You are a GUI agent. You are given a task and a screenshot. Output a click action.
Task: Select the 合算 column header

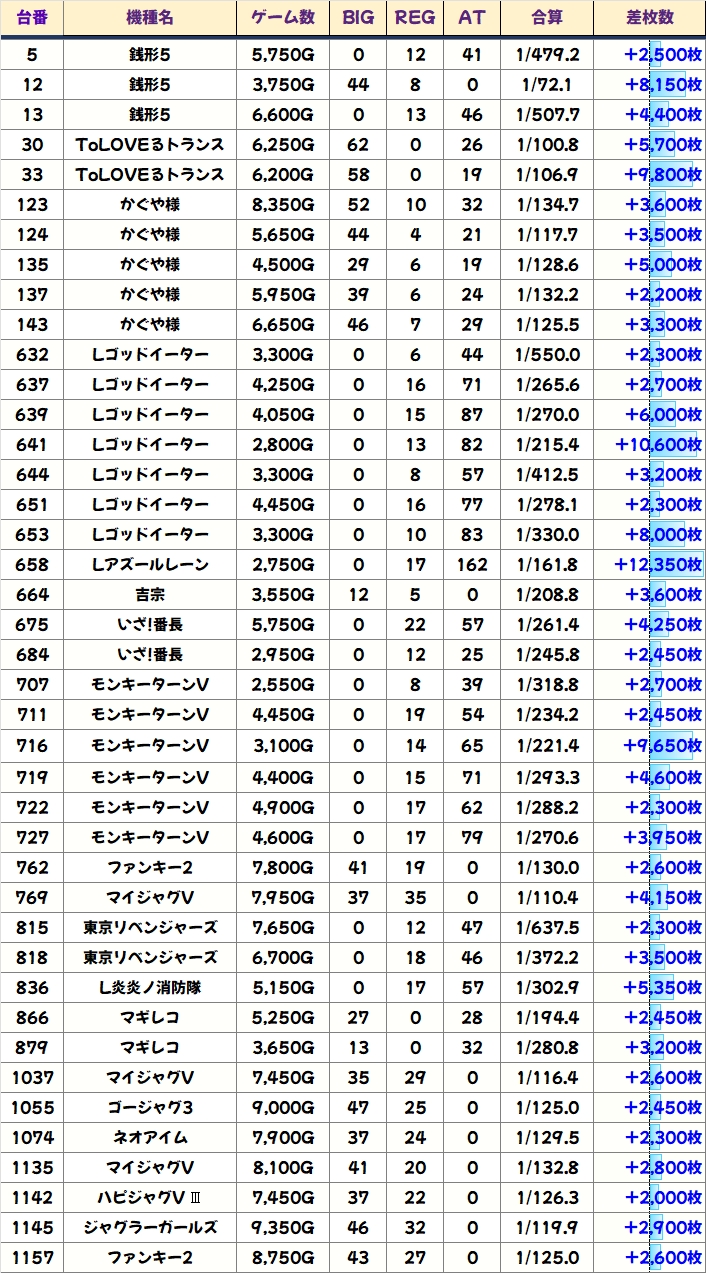click(x=547, y=18)
